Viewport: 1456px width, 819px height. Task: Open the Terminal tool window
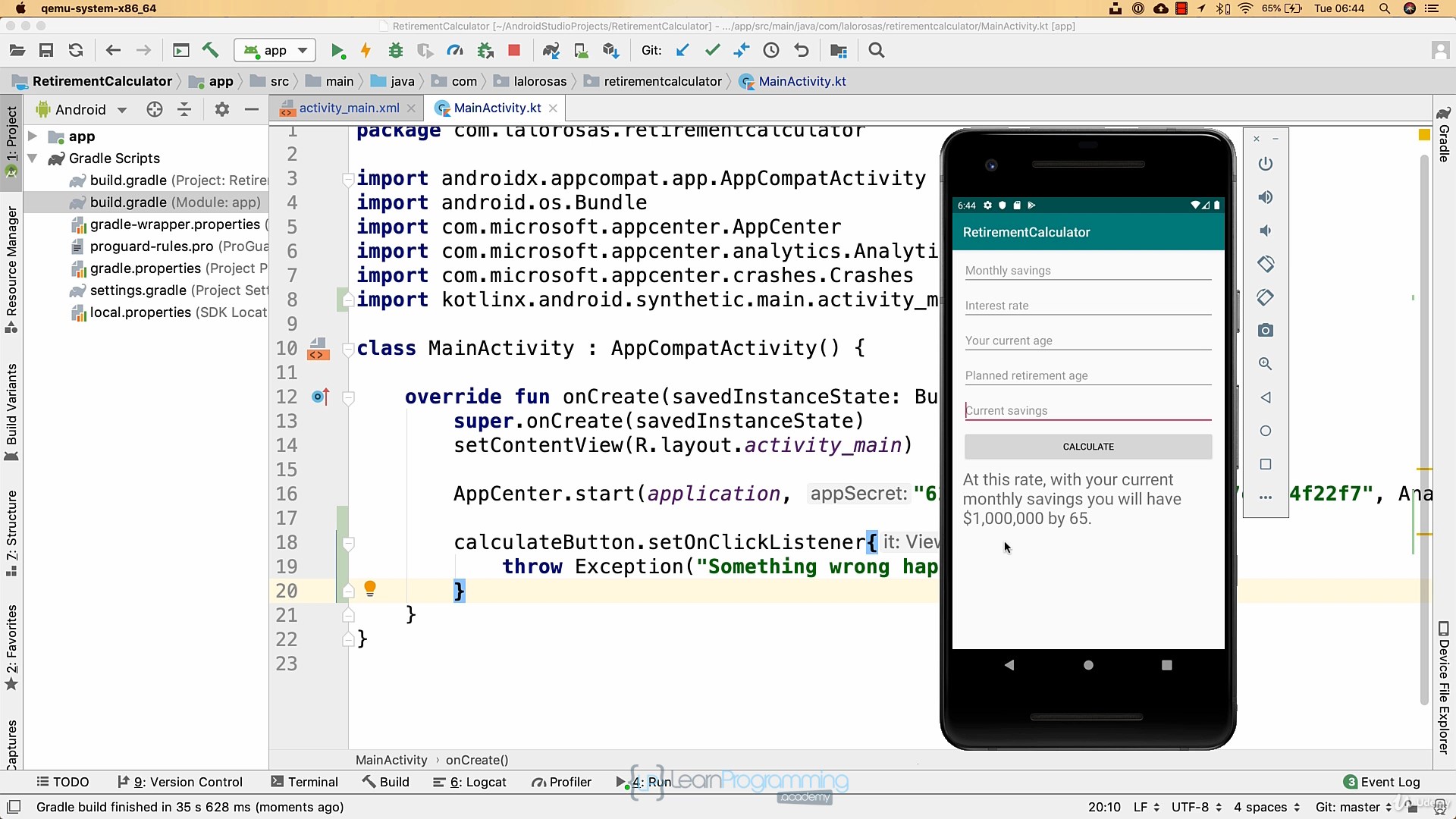(x=304, y=782)
